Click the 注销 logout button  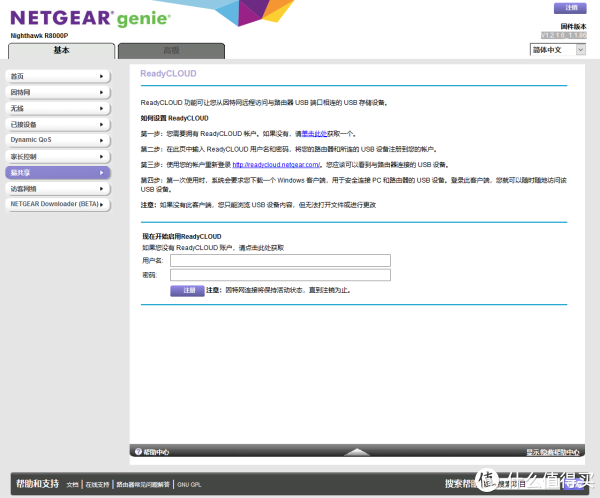[x=570, y=8]
